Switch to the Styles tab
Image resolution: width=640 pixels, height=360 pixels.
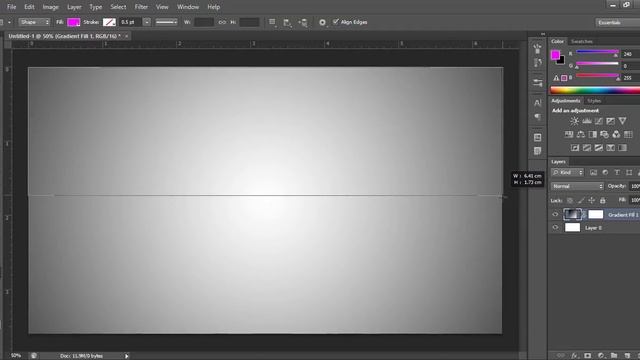pos(594,101)
